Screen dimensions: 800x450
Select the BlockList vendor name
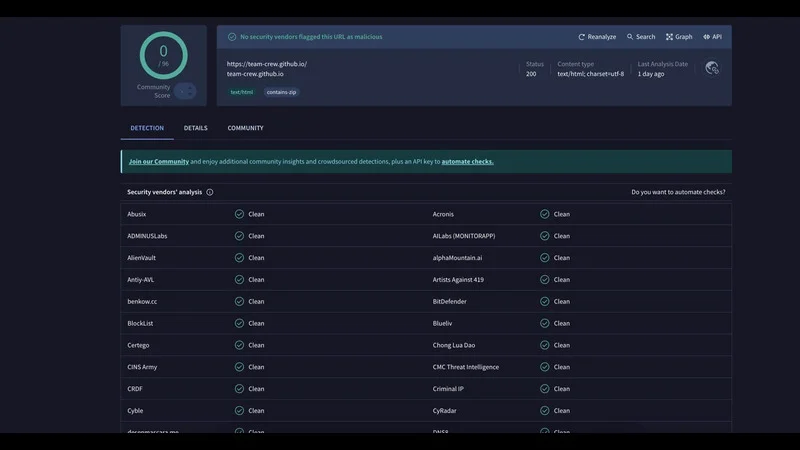(x=140, y=323)
